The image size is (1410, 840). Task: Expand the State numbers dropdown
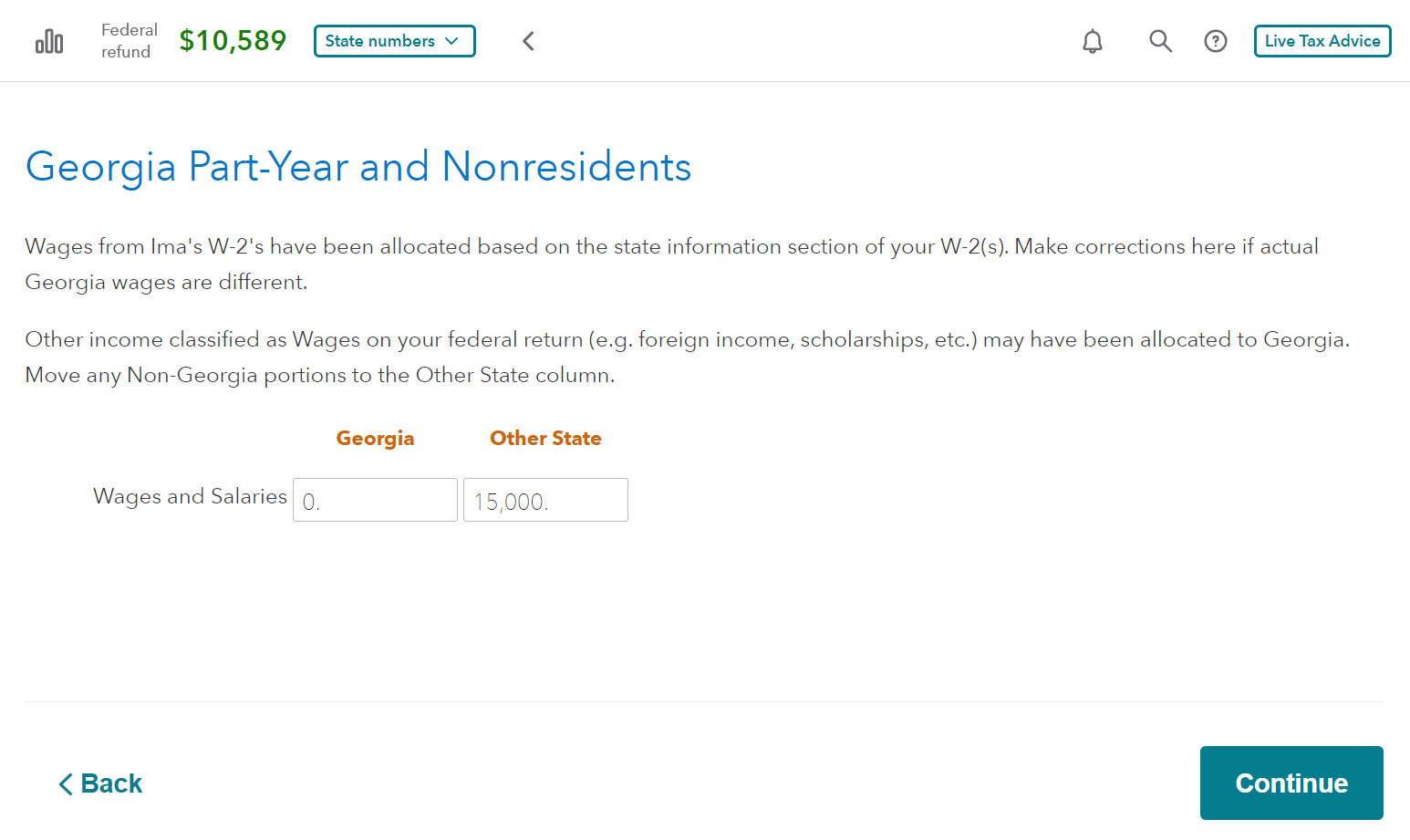coord(394,41)
